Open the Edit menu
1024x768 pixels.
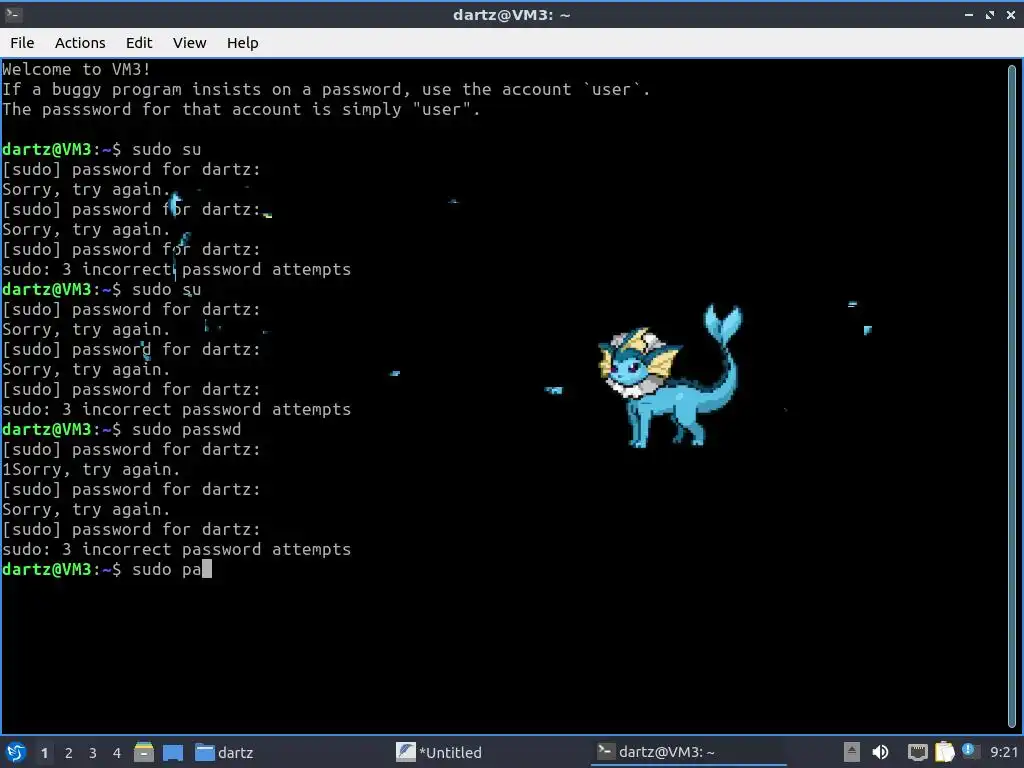(138, 42)
